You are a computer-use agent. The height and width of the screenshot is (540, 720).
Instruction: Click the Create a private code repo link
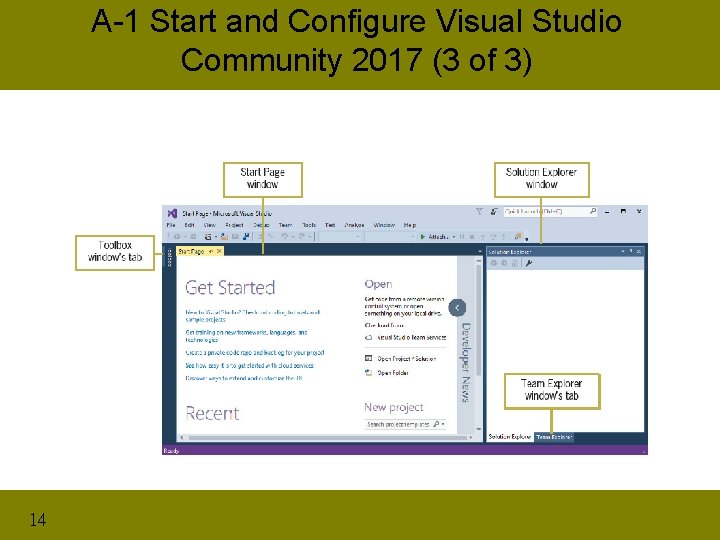(254, 353)
